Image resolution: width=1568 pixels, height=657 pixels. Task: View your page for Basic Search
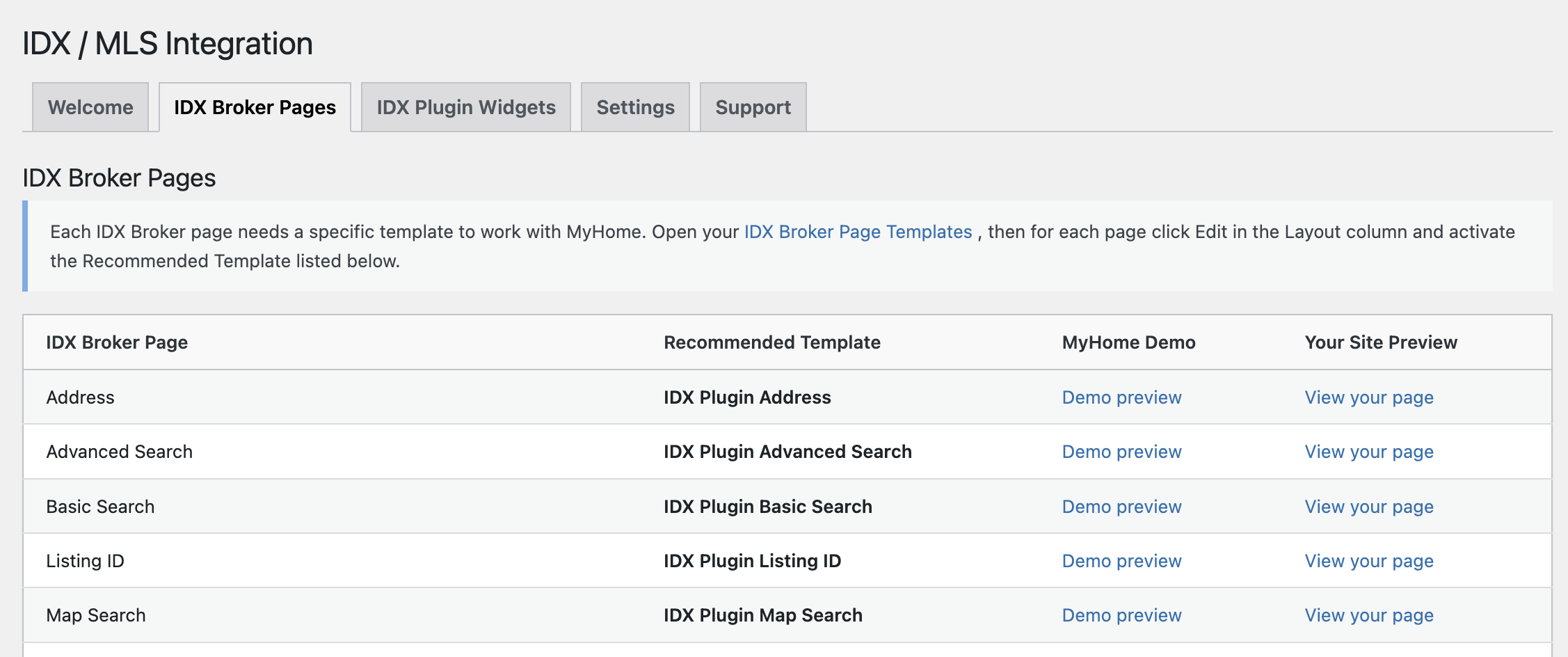pos(1368,507)
